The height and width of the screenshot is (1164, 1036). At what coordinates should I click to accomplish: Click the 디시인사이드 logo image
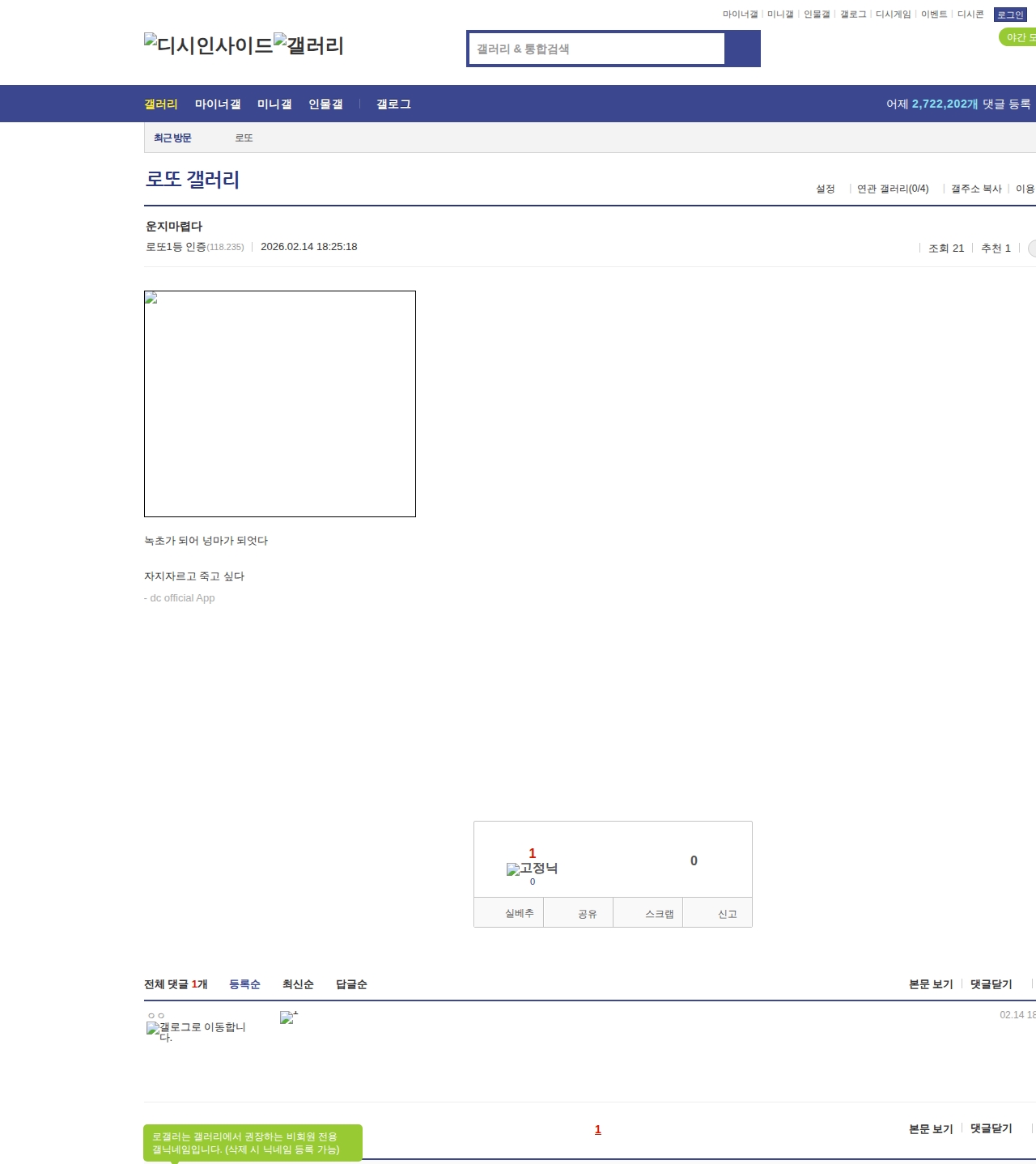[209, 45]
